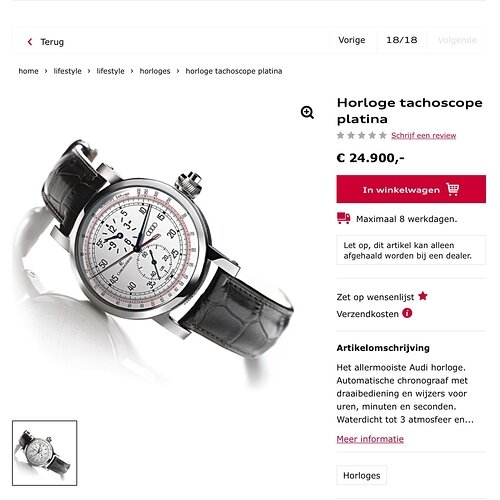Select the watch thumbnail image
Screen dimensions: 500x500
pos(45,453)
